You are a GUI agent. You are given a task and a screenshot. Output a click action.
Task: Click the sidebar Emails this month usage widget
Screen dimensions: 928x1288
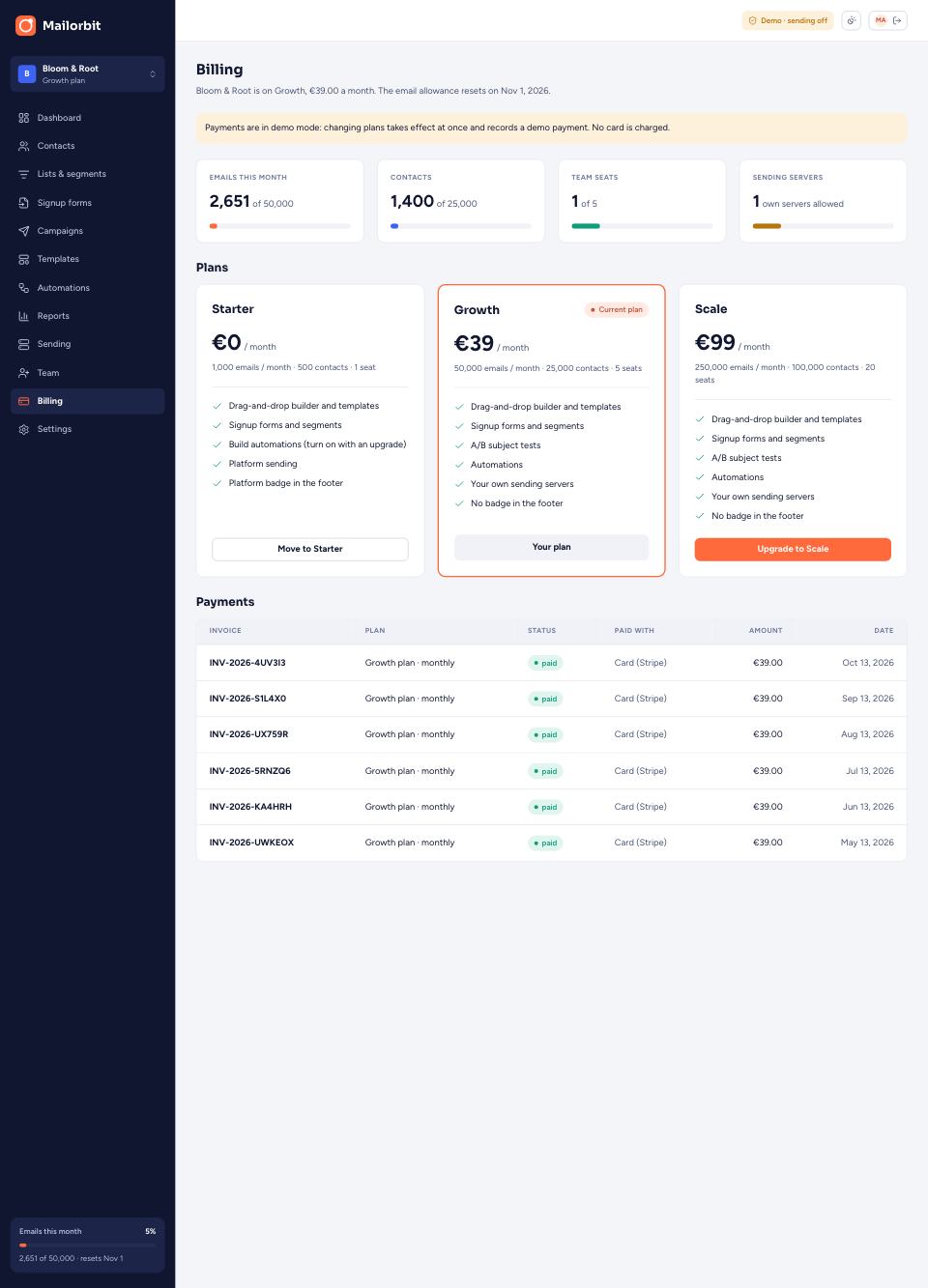pos(88,1245)
